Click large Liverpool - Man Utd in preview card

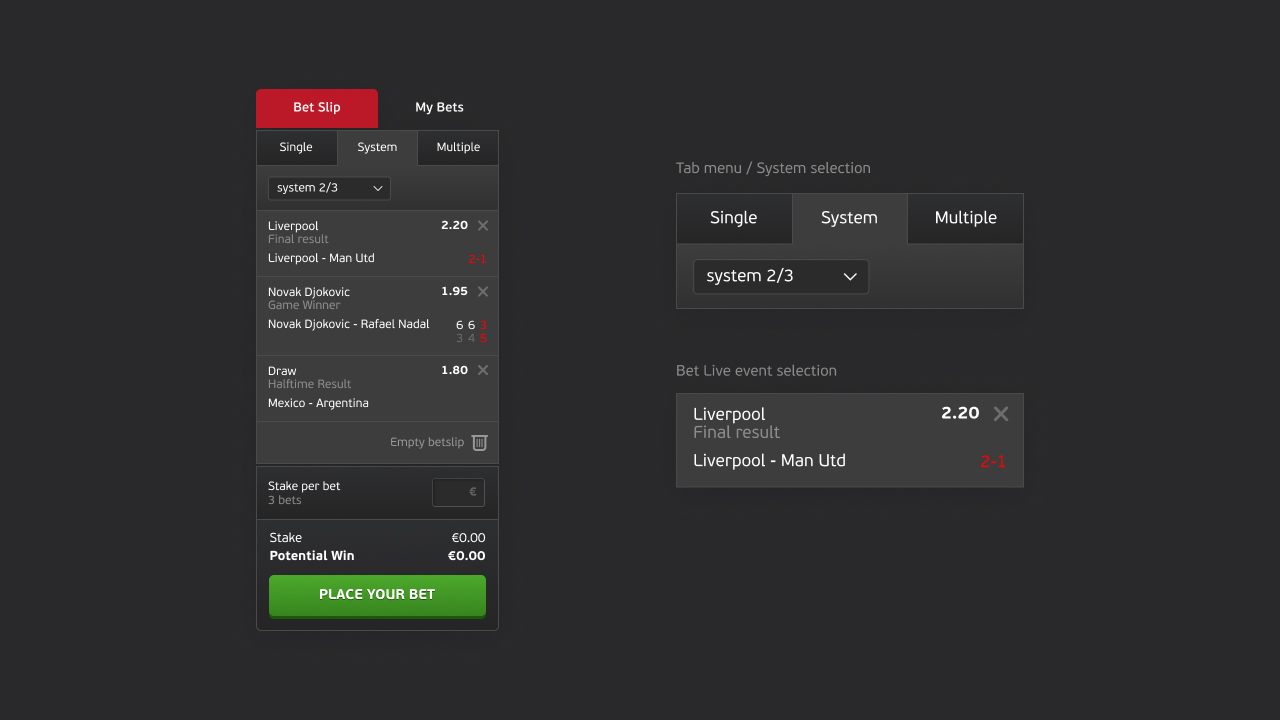(x=769, y=461)
